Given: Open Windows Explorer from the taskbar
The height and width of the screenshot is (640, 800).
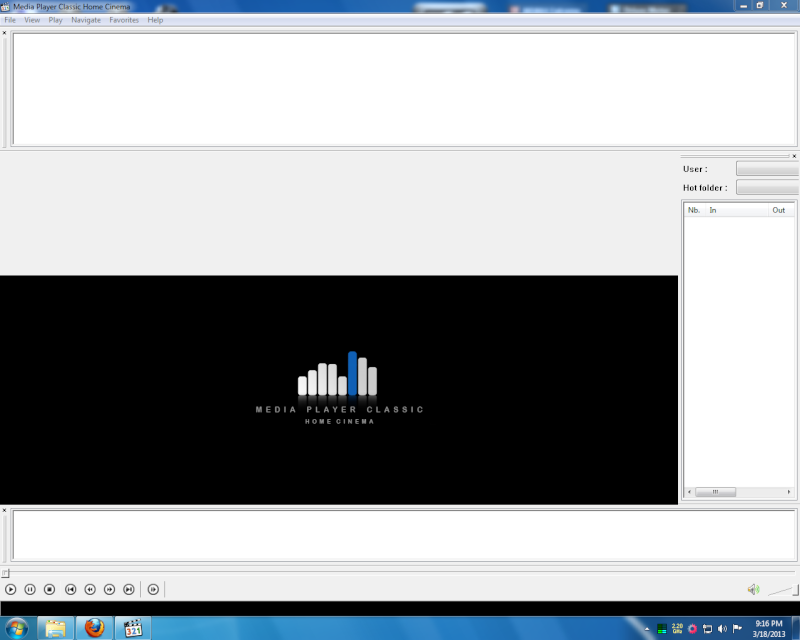Looking at the screenshot, I should point(55,628).
